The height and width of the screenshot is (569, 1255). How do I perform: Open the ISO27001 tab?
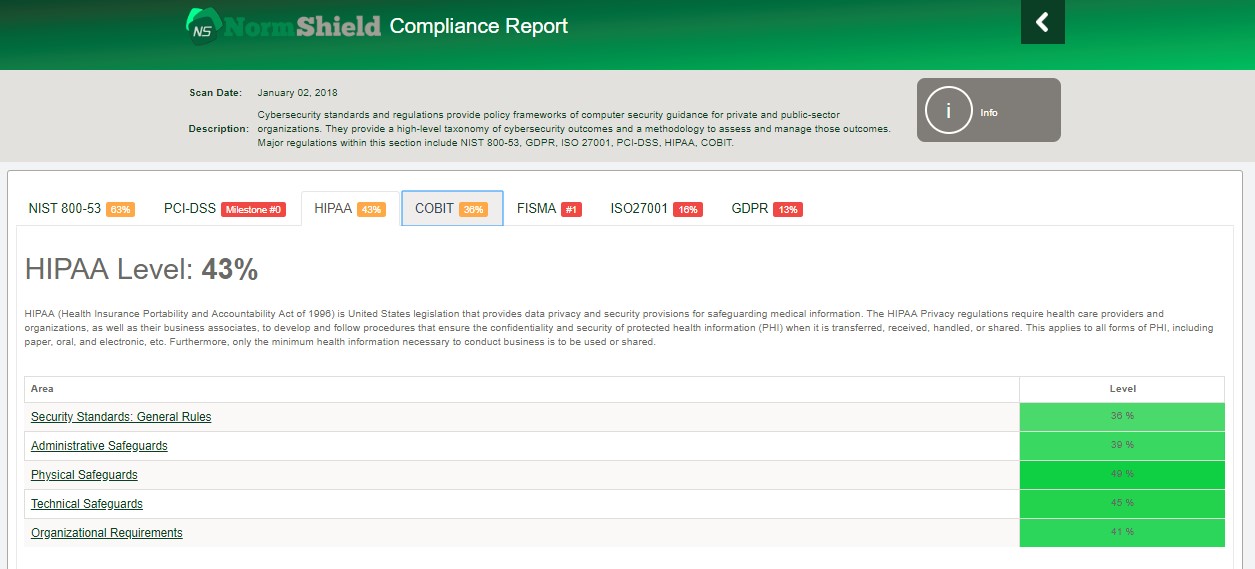click(x=656, y=208)
